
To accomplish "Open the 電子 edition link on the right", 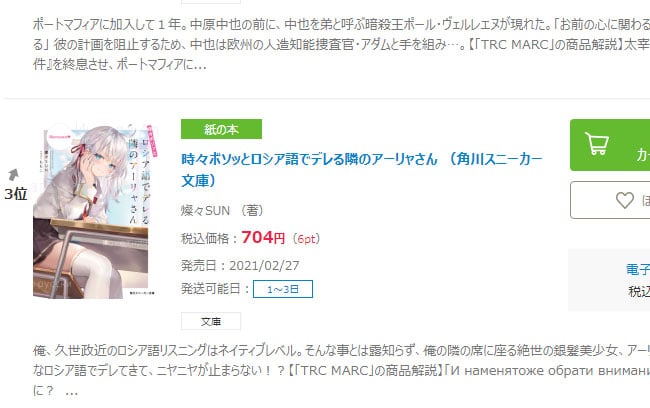I will tap(638, 270).
